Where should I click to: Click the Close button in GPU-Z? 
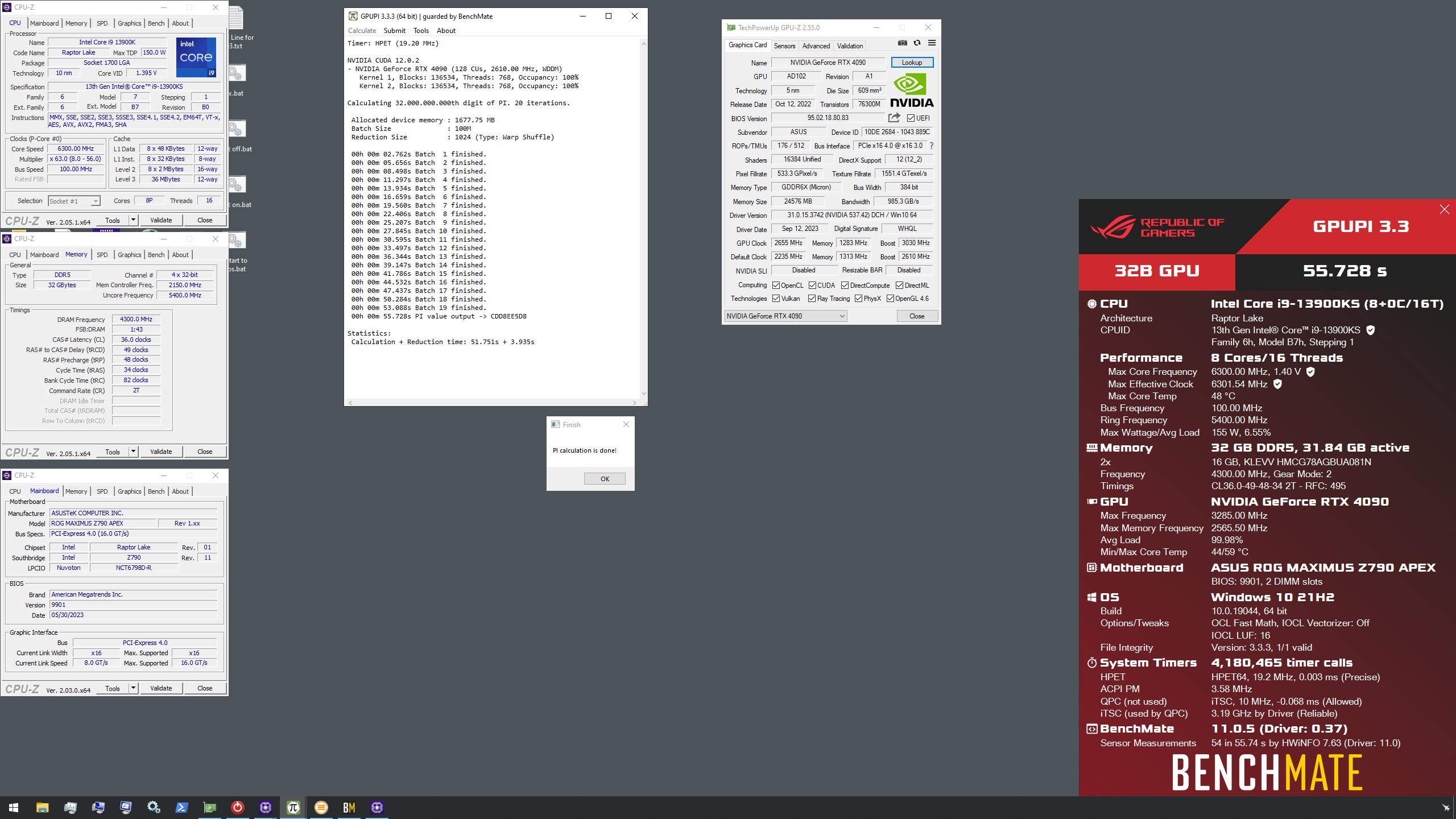917,316
